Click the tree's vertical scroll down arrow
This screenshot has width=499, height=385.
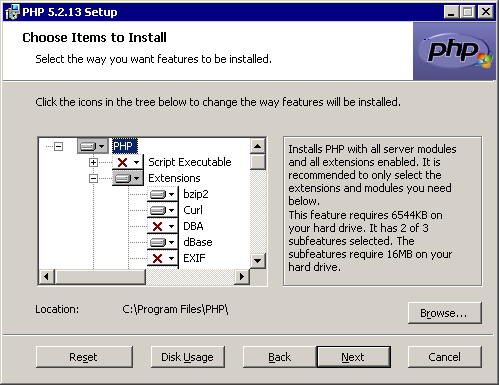click(258, 261)
